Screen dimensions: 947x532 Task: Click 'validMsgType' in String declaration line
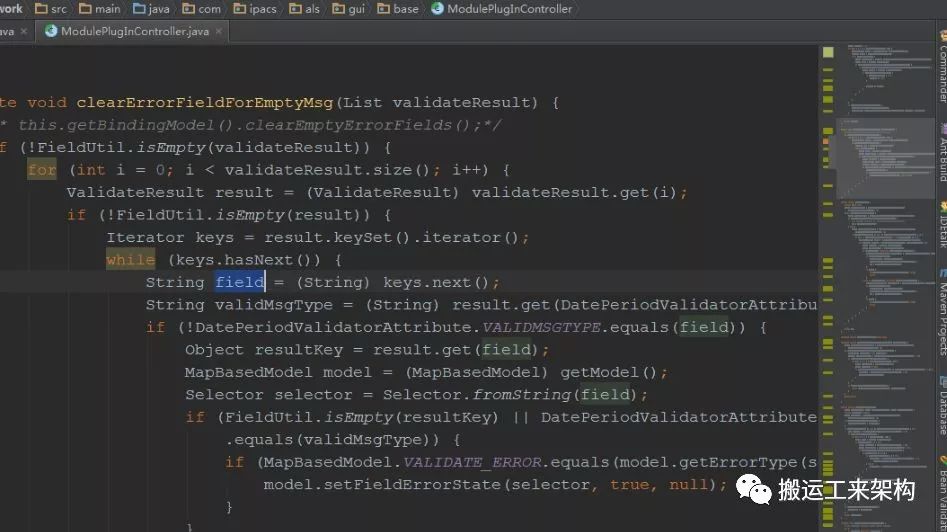click(x=274, y=305)
